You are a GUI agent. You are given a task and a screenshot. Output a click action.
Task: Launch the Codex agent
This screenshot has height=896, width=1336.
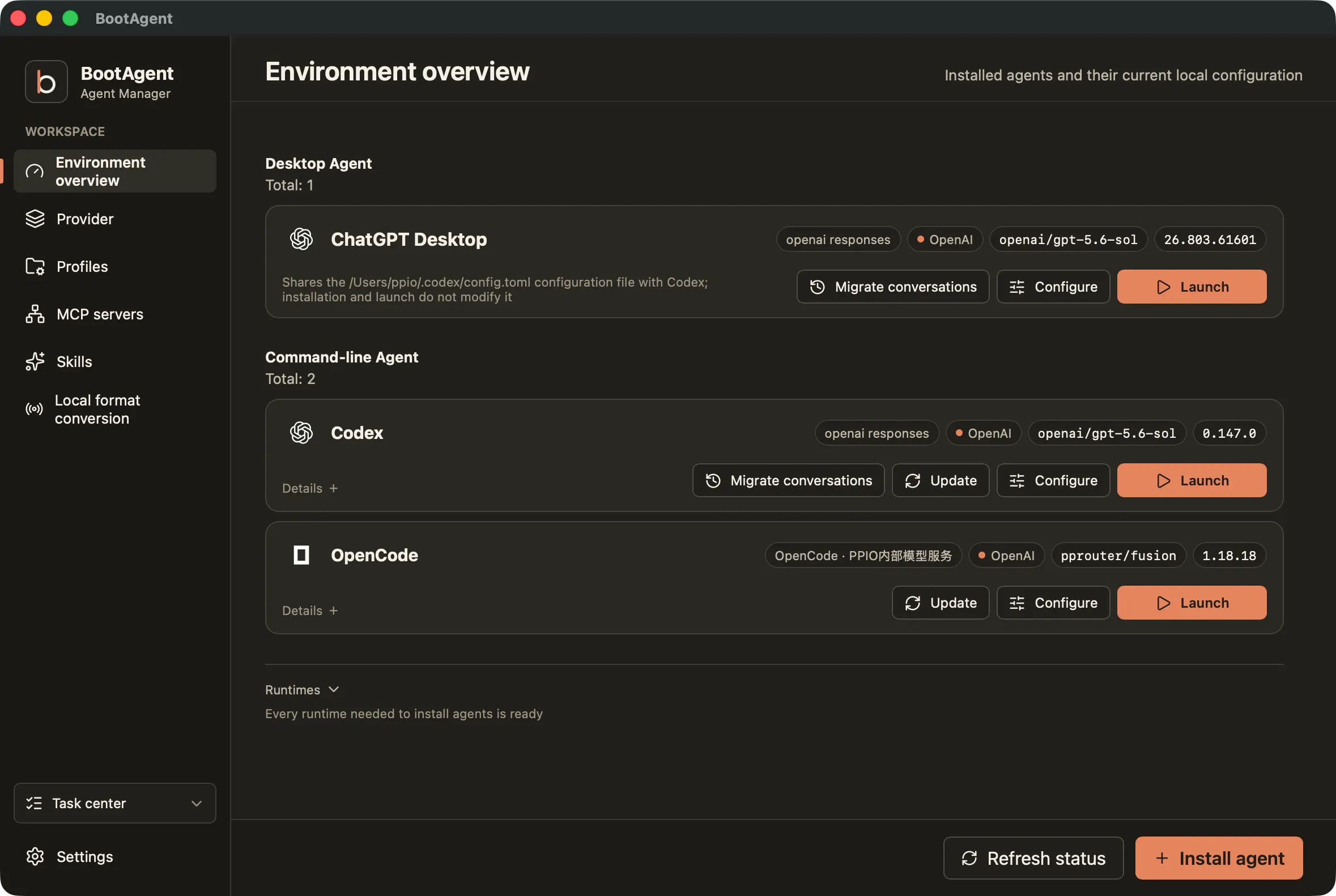(x=1192, y=481)
